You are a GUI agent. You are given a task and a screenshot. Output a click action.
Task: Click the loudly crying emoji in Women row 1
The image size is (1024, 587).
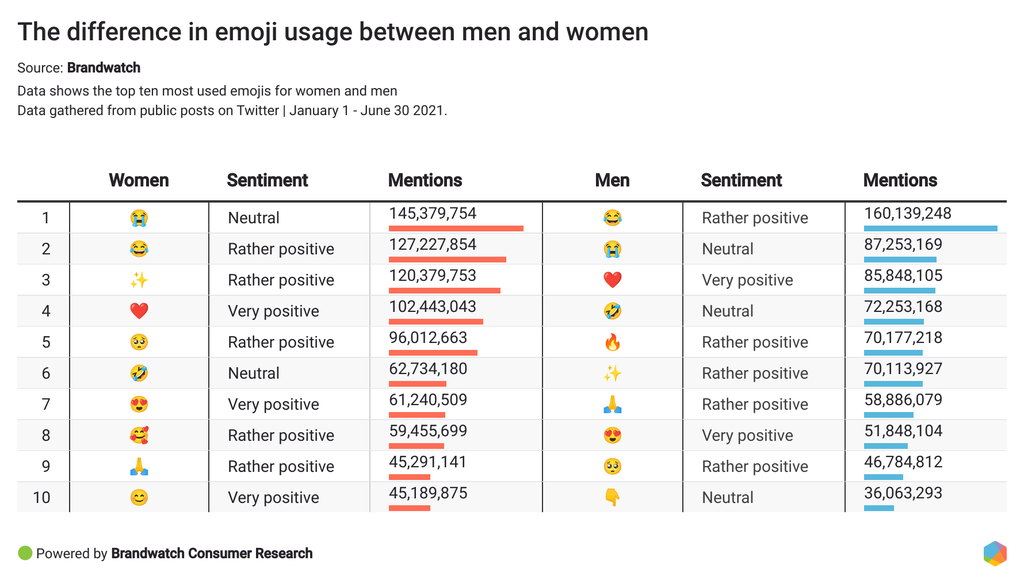[139, 218]
